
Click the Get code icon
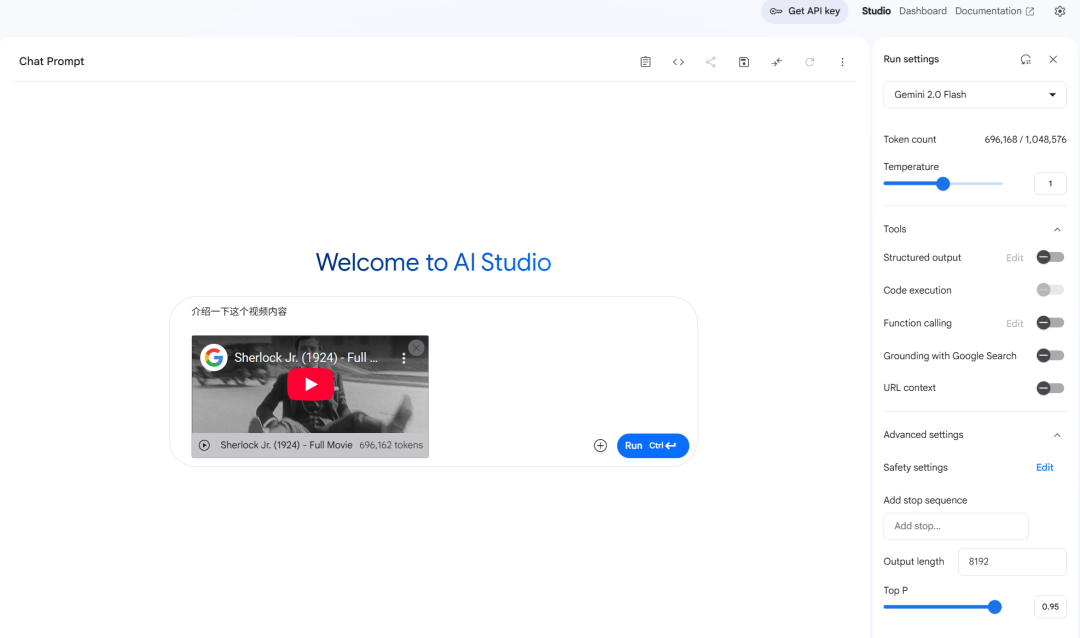(678, 61)
